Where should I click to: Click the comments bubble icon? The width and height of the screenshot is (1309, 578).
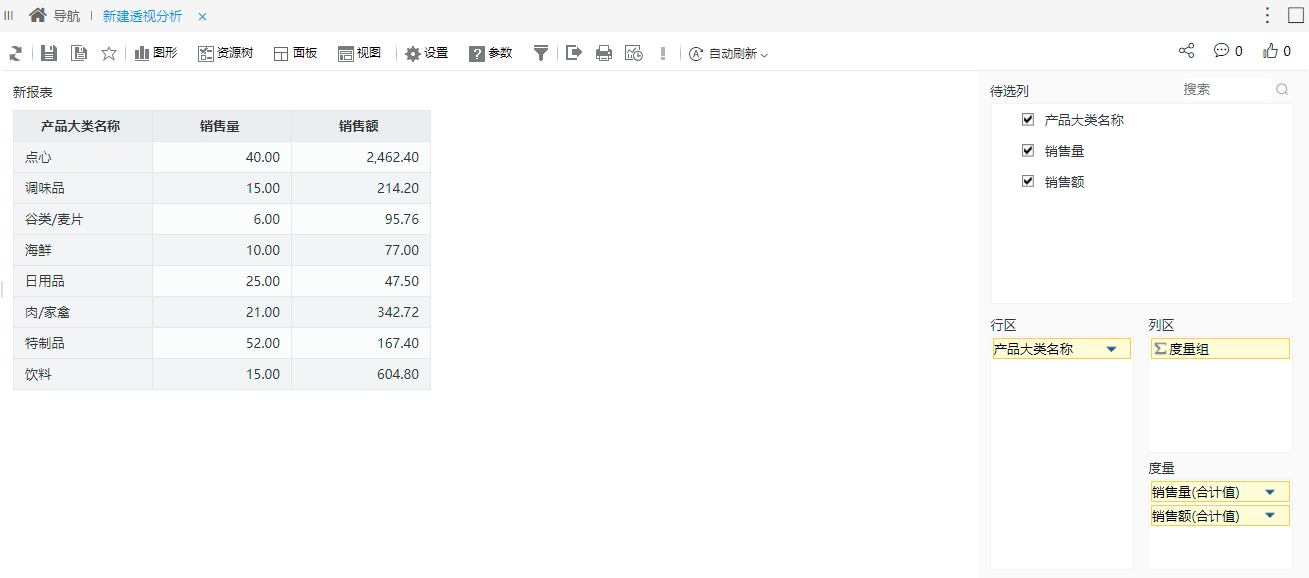coord(1221,51)
